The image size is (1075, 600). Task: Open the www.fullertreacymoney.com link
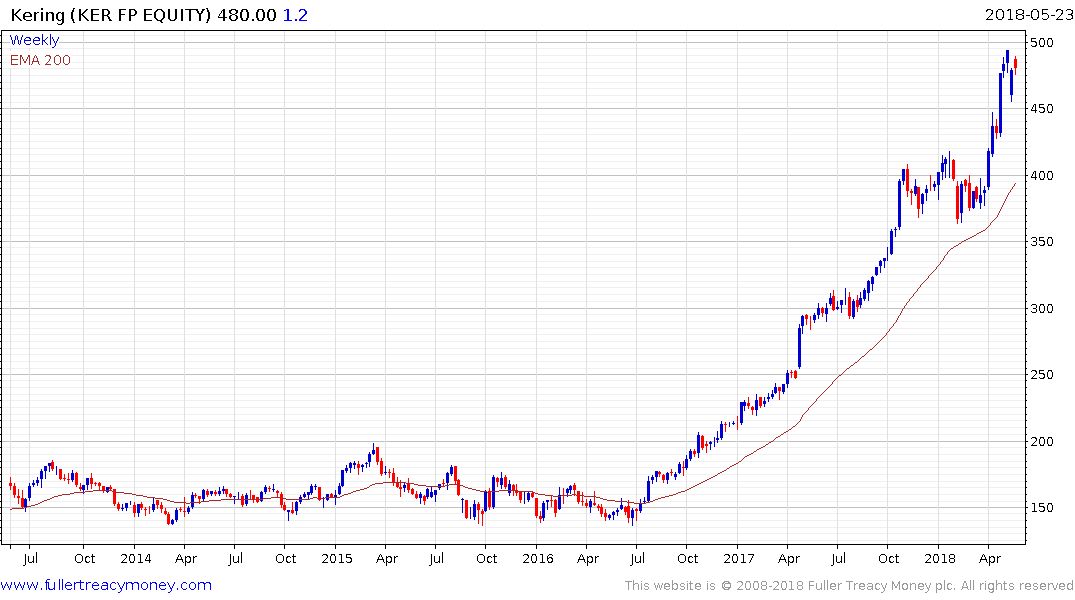click(x=106, y=585)
